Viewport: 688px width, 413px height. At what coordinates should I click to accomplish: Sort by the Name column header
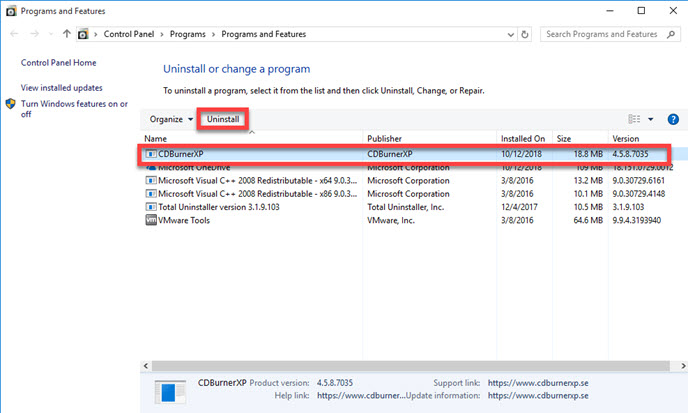[x=155, y=139]
